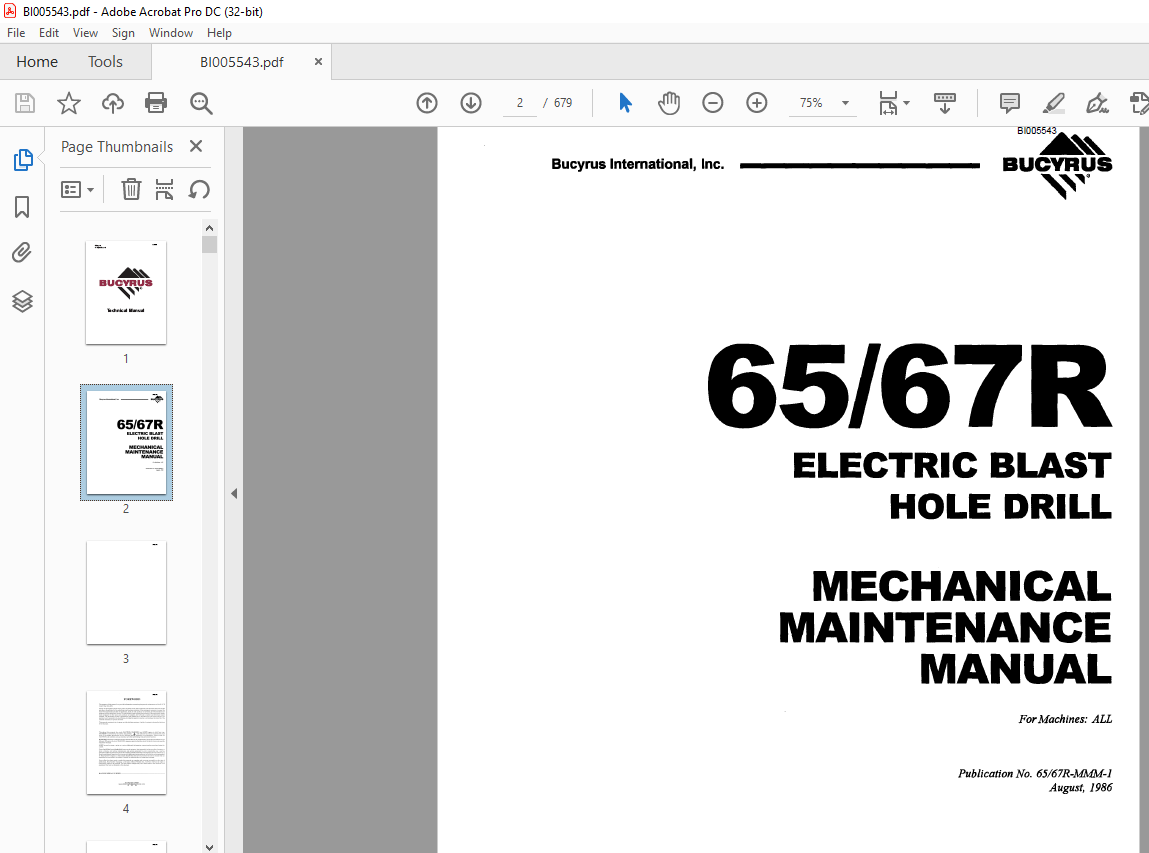Open the Fill & Sign pen tool
Image resolution: width=1149 pixels, height=853 pixels.
(1097, 103)
